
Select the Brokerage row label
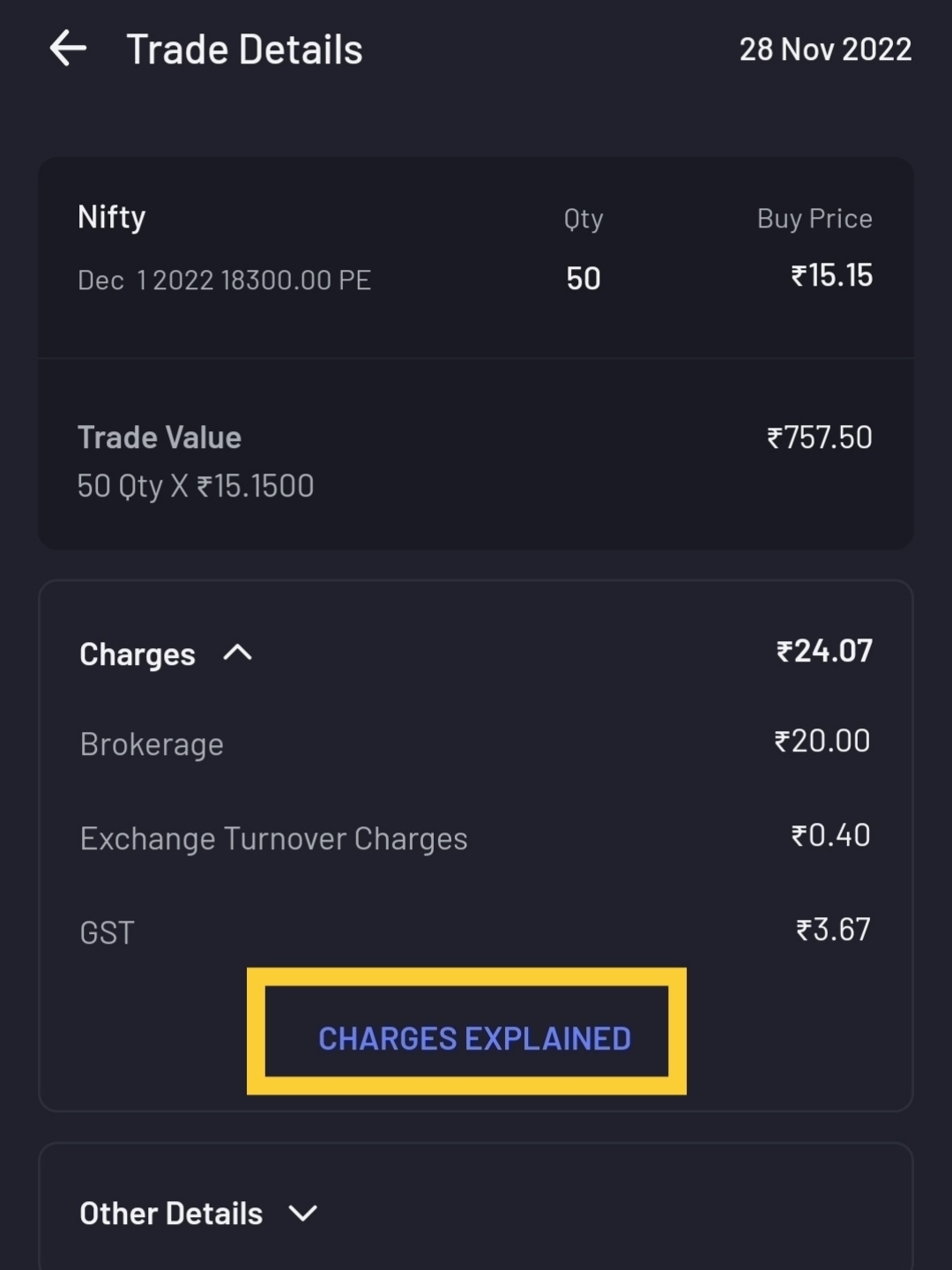152,744
